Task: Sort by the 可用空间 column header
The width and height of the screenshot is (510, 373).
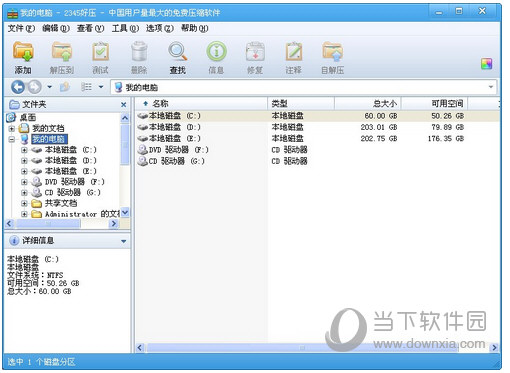Action: [x=434, y=104]
